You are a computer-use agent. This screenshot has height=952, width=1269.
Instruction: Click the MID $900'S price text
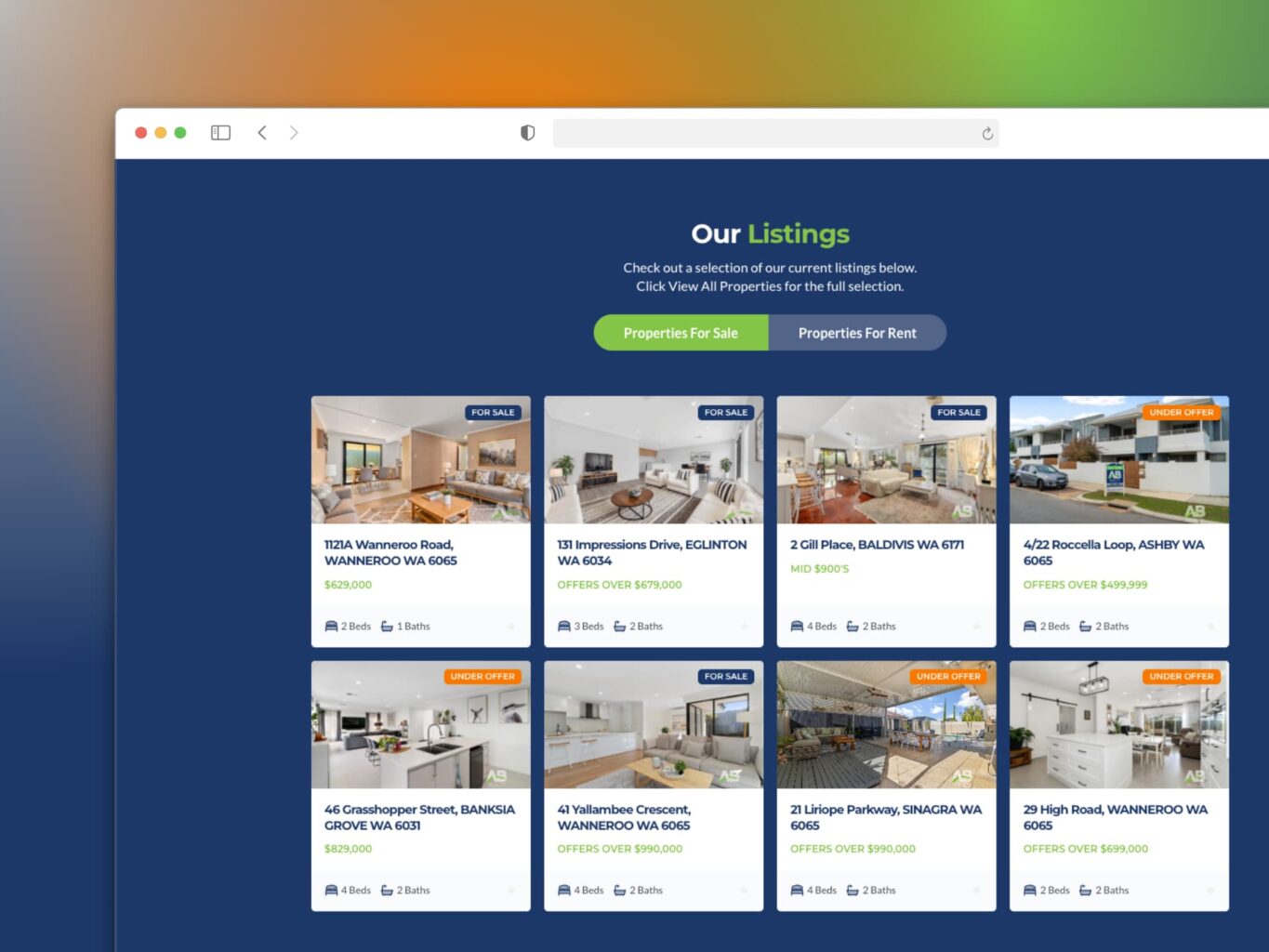tap(819, 569)
